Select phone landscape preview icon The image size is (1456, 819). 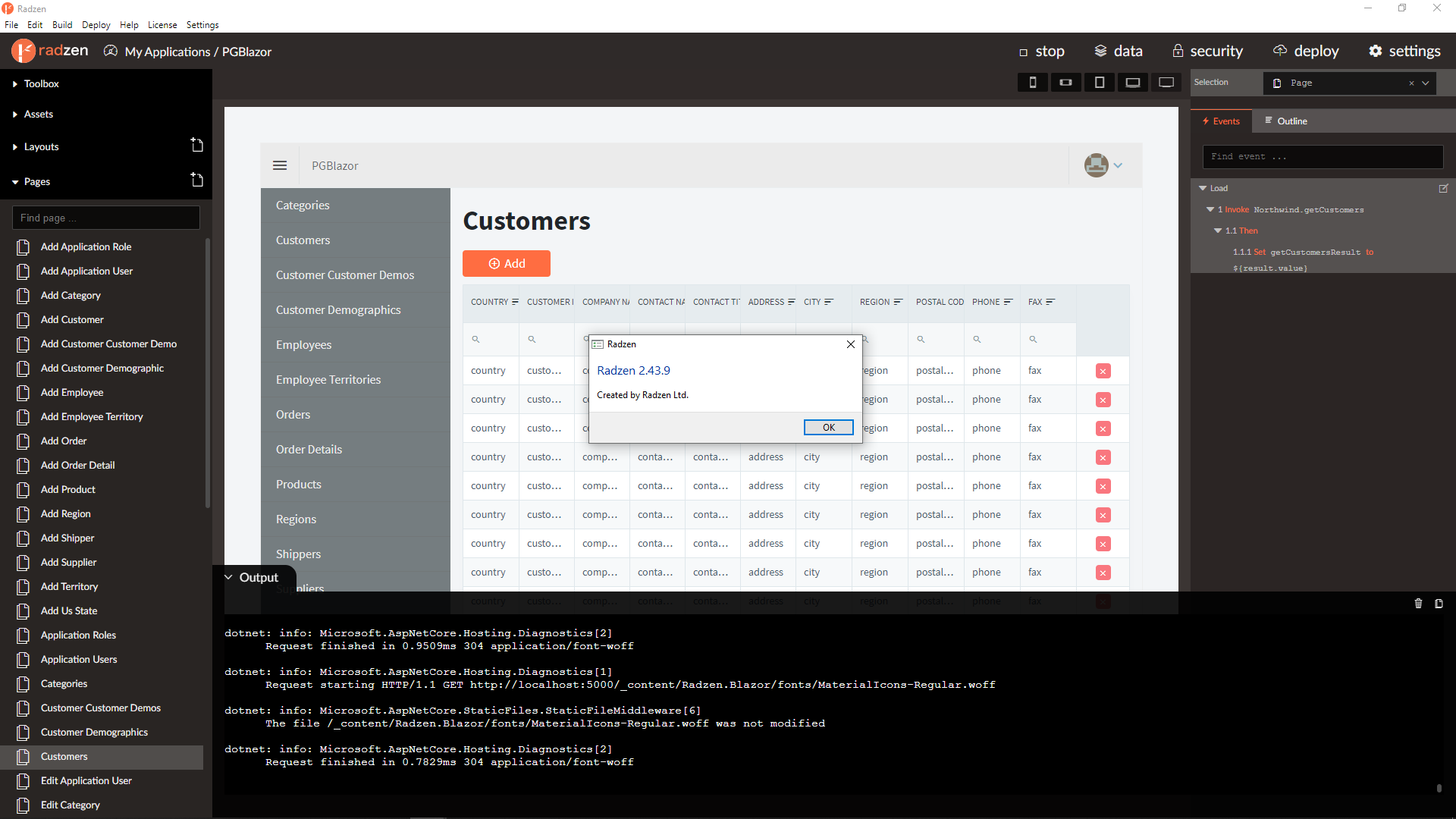(1065, 82)
